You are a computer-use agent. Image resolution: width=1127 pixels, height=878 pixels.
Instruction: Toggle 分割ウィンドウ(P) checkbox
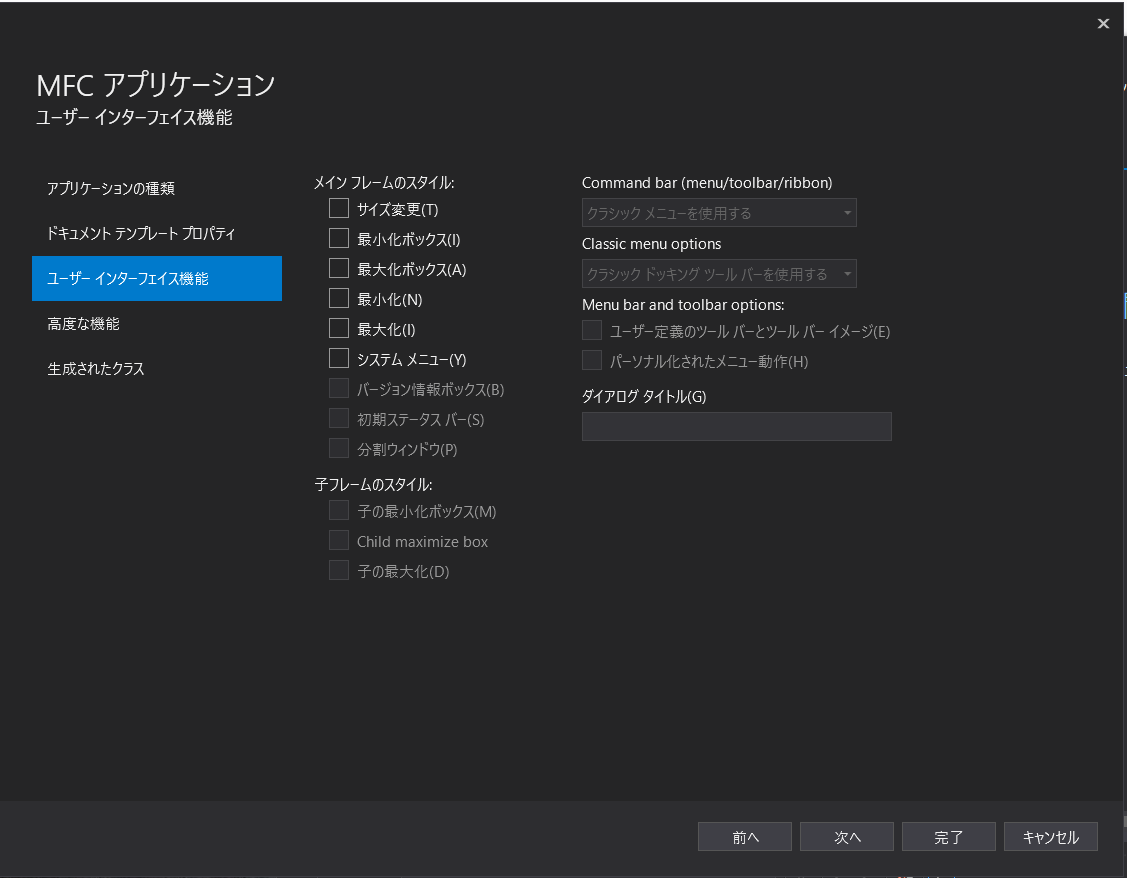[339, 448]
